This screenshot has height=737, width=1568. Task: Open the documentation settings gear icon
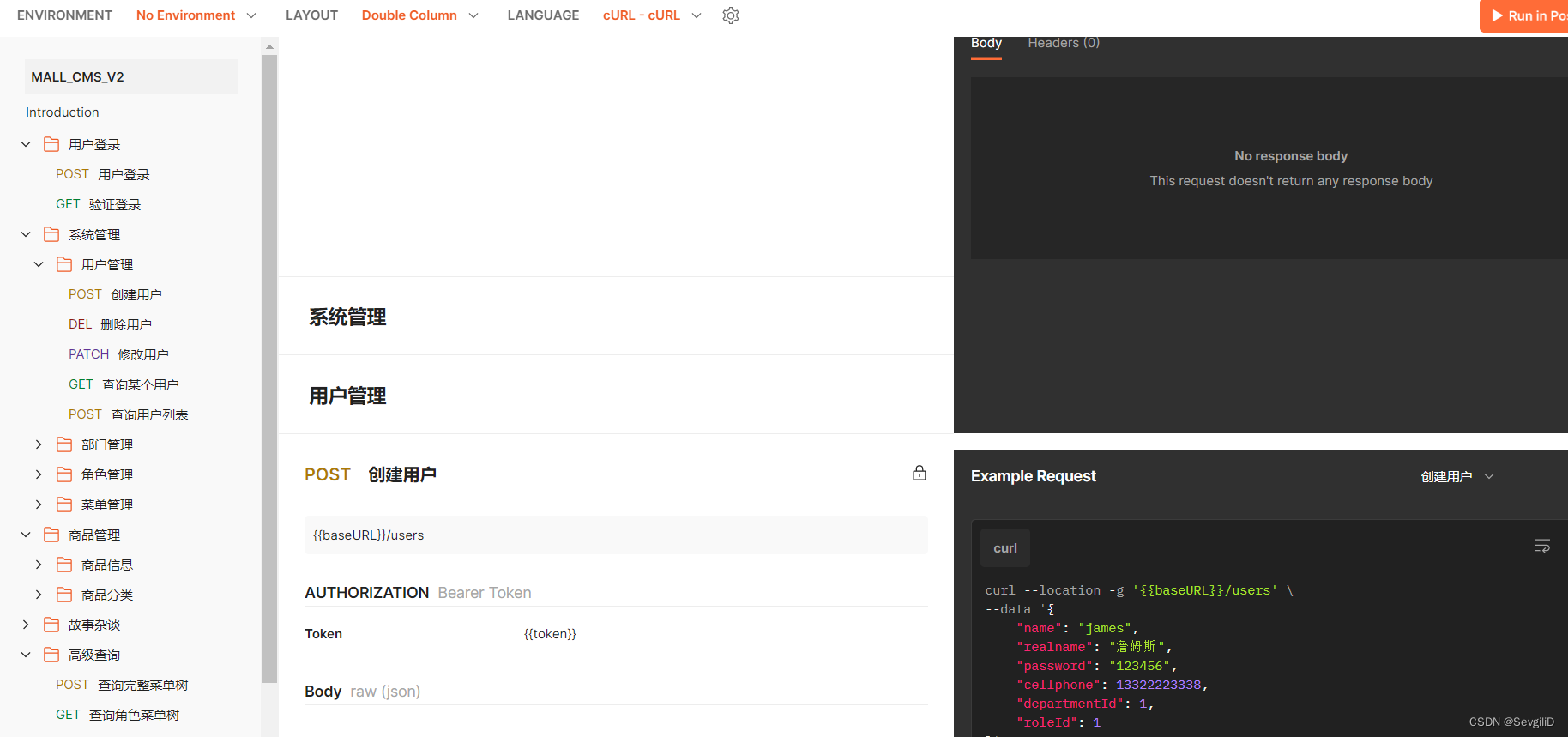(x=731, y=15)
